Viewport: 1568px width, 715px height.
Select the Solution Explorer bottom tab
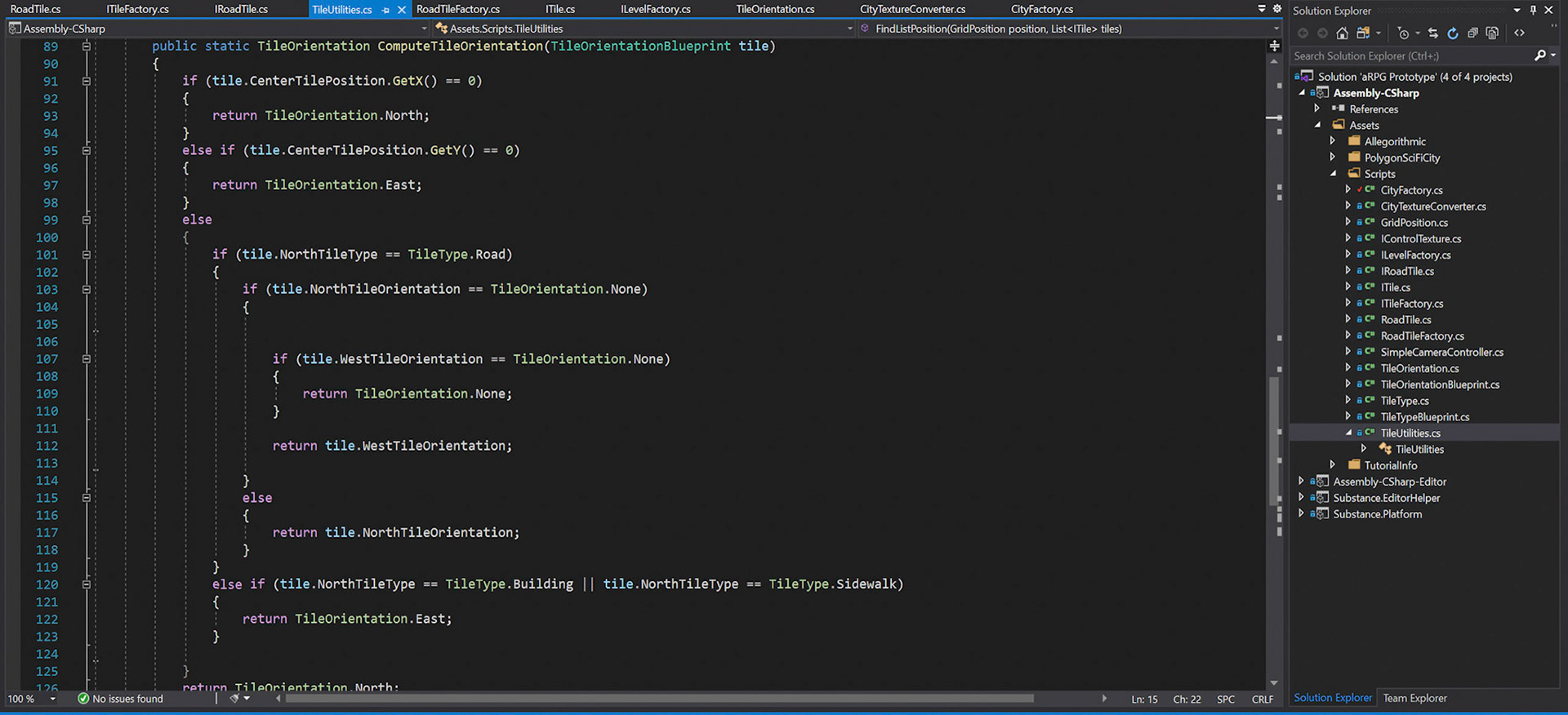pyautogui.click(x=1333, y=698)
